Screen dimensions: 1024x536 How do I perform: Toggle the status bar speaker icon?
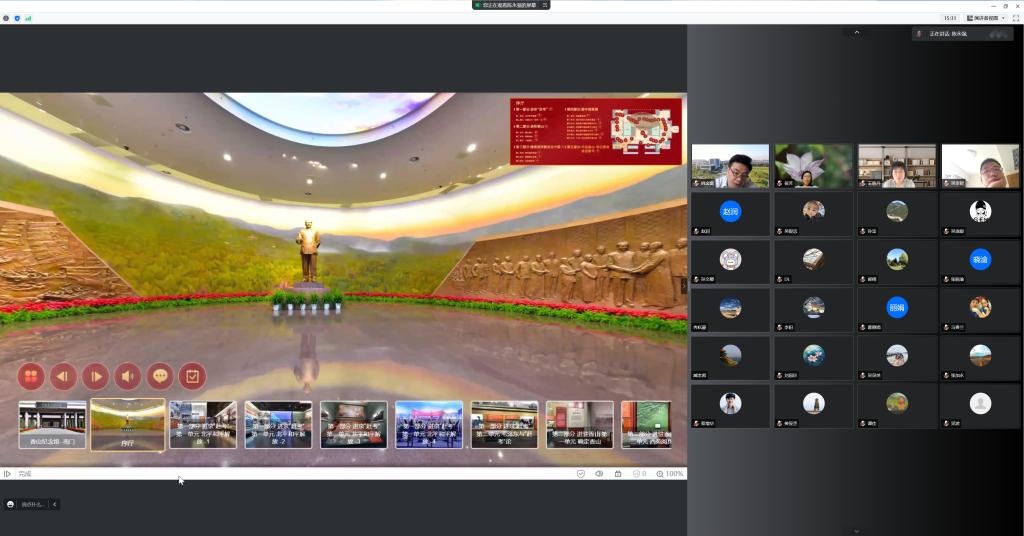[x=599, y=474]
